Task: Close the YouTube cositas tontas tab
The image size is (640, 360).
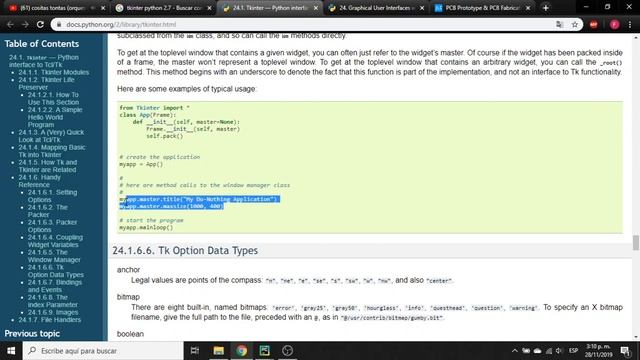Action: pos(103,8)
